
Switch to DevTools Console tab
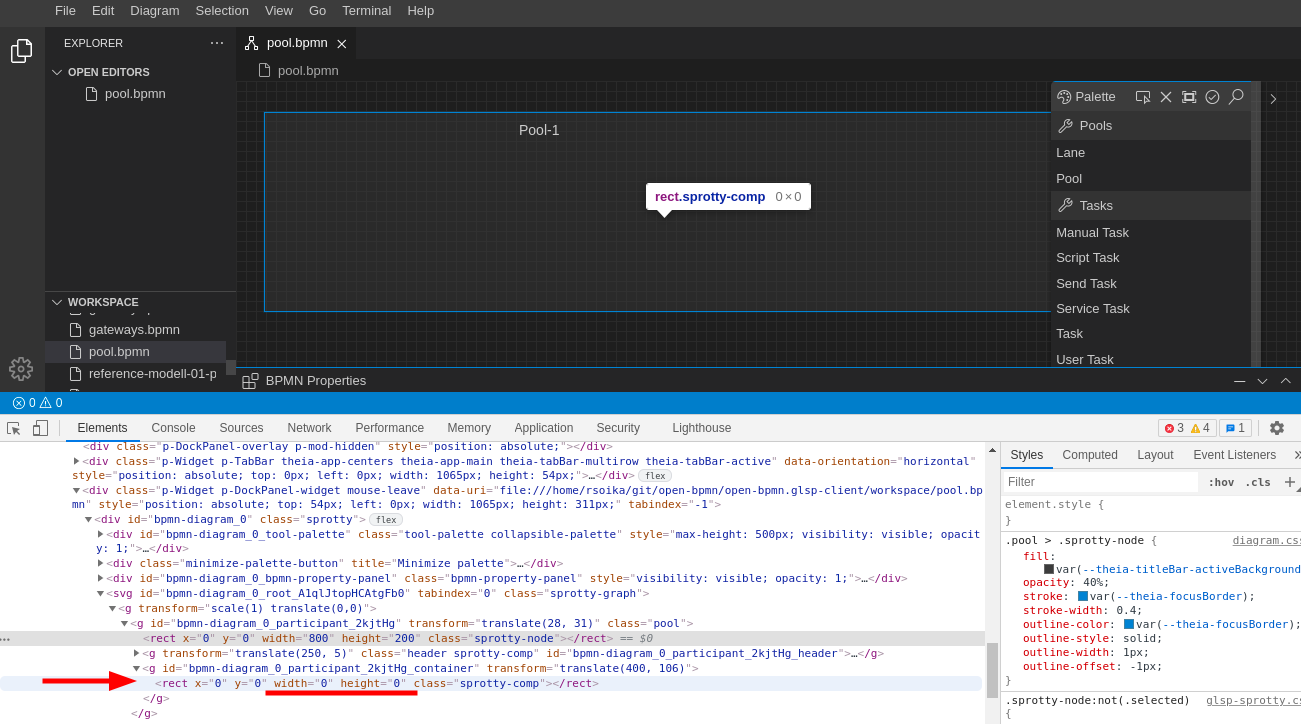[x=173, y=428]
